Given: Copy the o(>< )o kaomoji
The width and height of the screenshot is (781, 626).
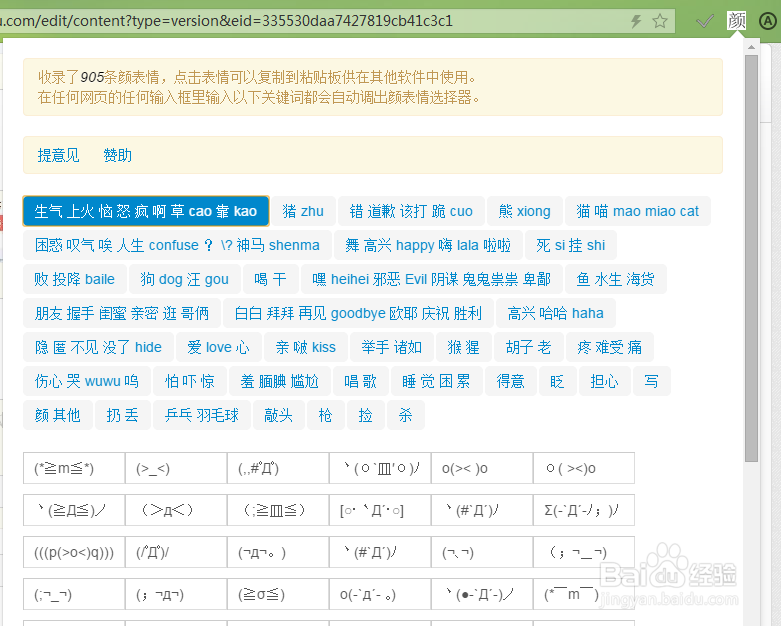Looking at the screenshot, I should tap(482, 468).
